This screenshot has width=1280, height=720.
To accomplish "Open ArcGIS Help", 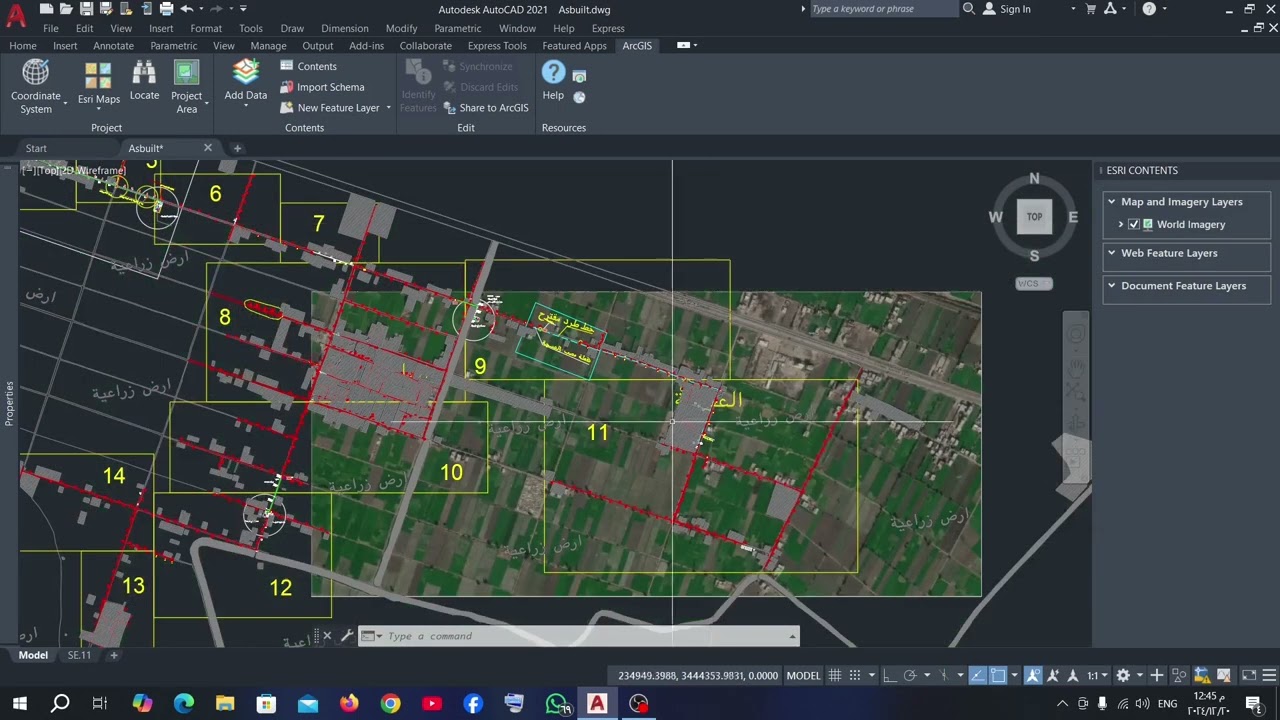I will pos(553,80).
